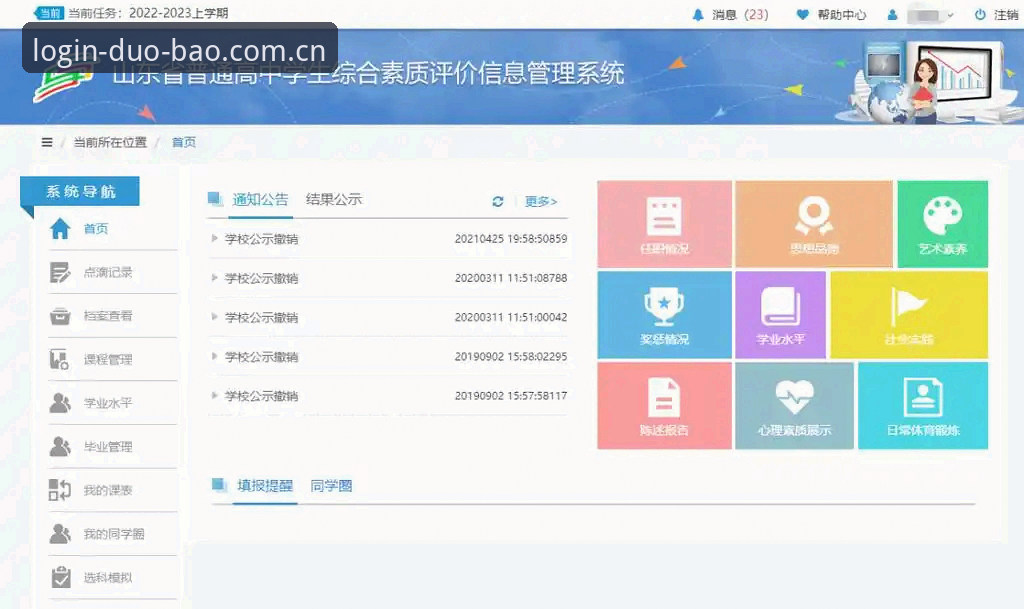The height and width of the screenshot is (609, 1024).
Task: Open 毕业管理 sidebar icon
Action: 60,446
